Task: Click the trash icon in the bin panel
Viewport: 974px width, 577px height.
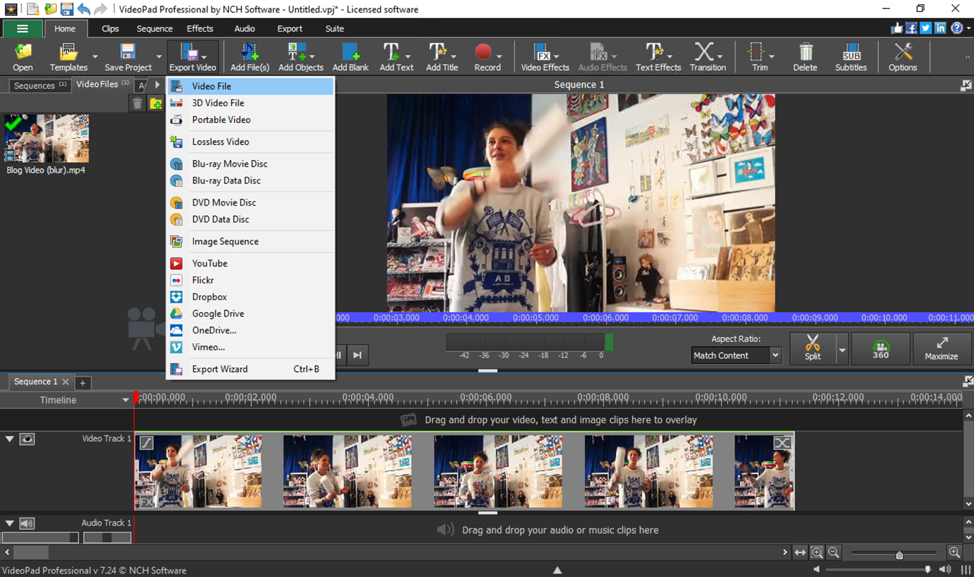Action: coord(137,103)
